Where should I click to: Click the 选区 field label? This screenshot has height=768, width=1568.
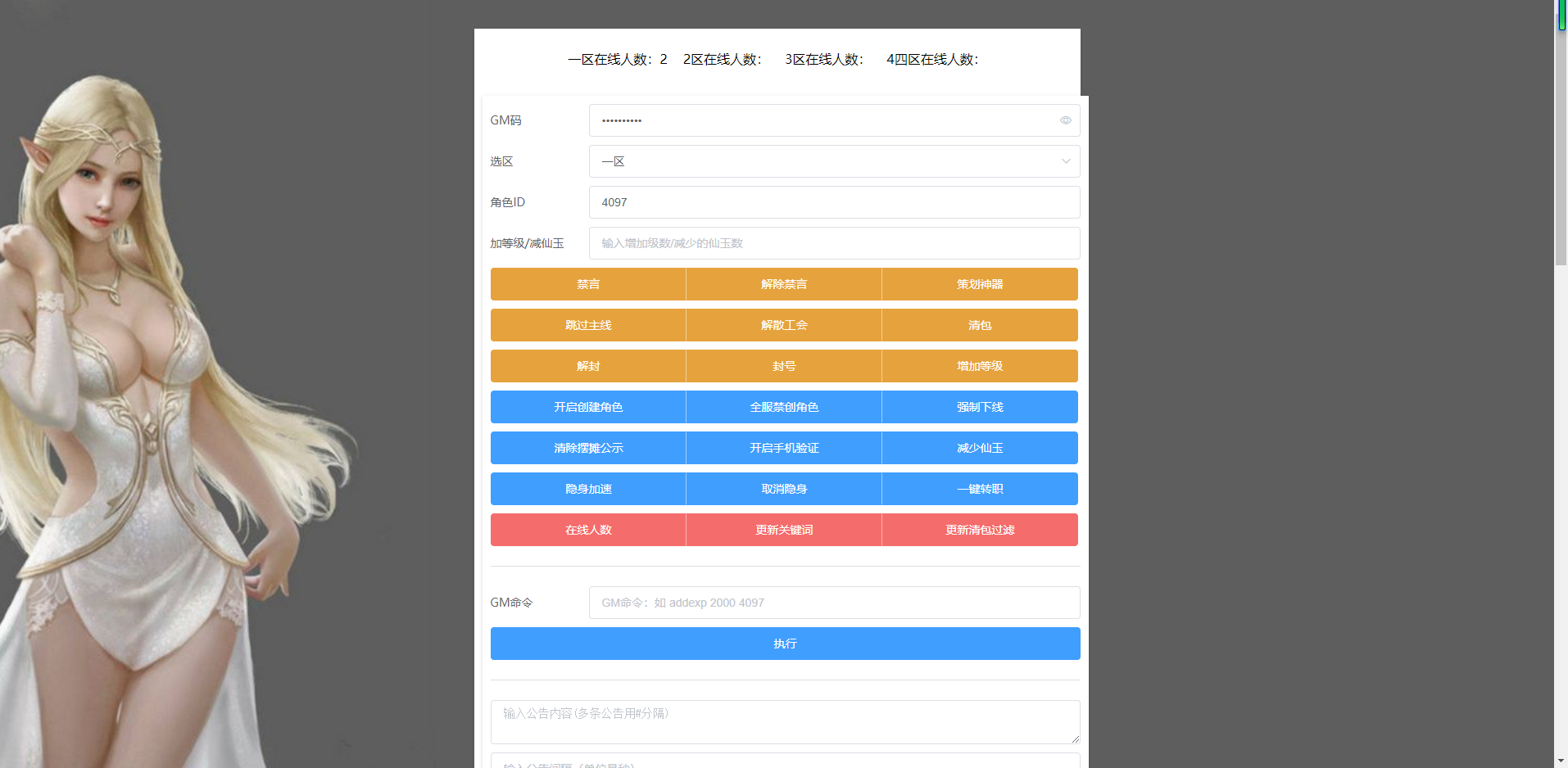[x=501, y=161]
